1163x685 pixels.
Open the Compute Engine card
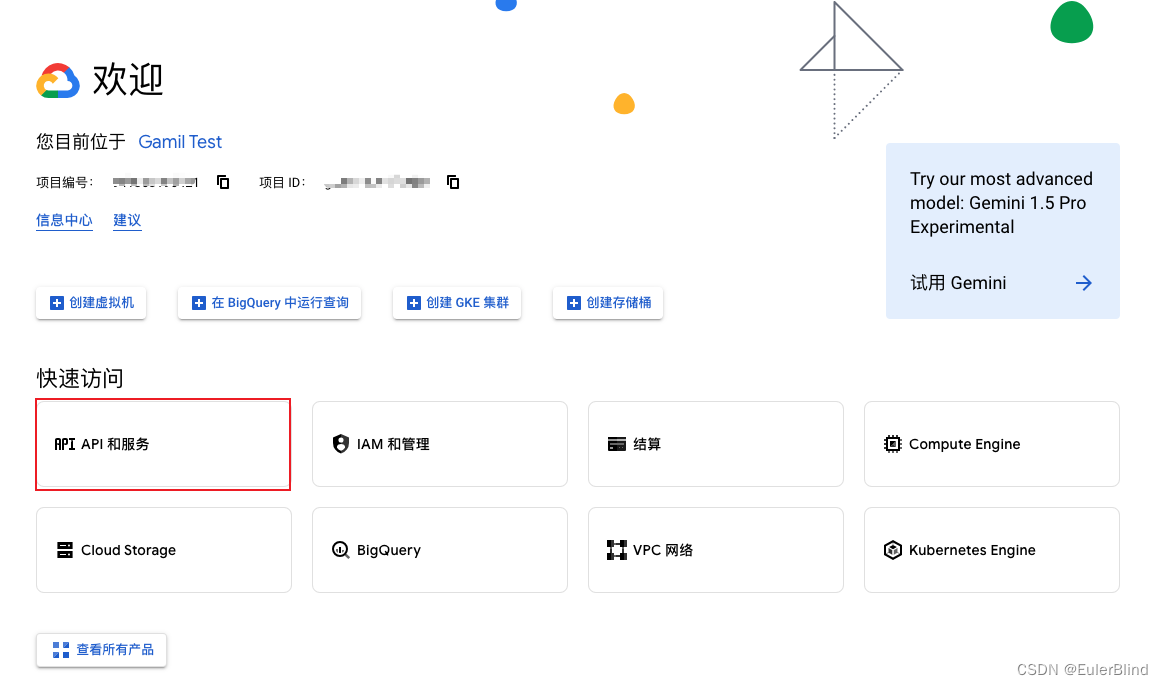pyautogui.click(x=992, y=444)
